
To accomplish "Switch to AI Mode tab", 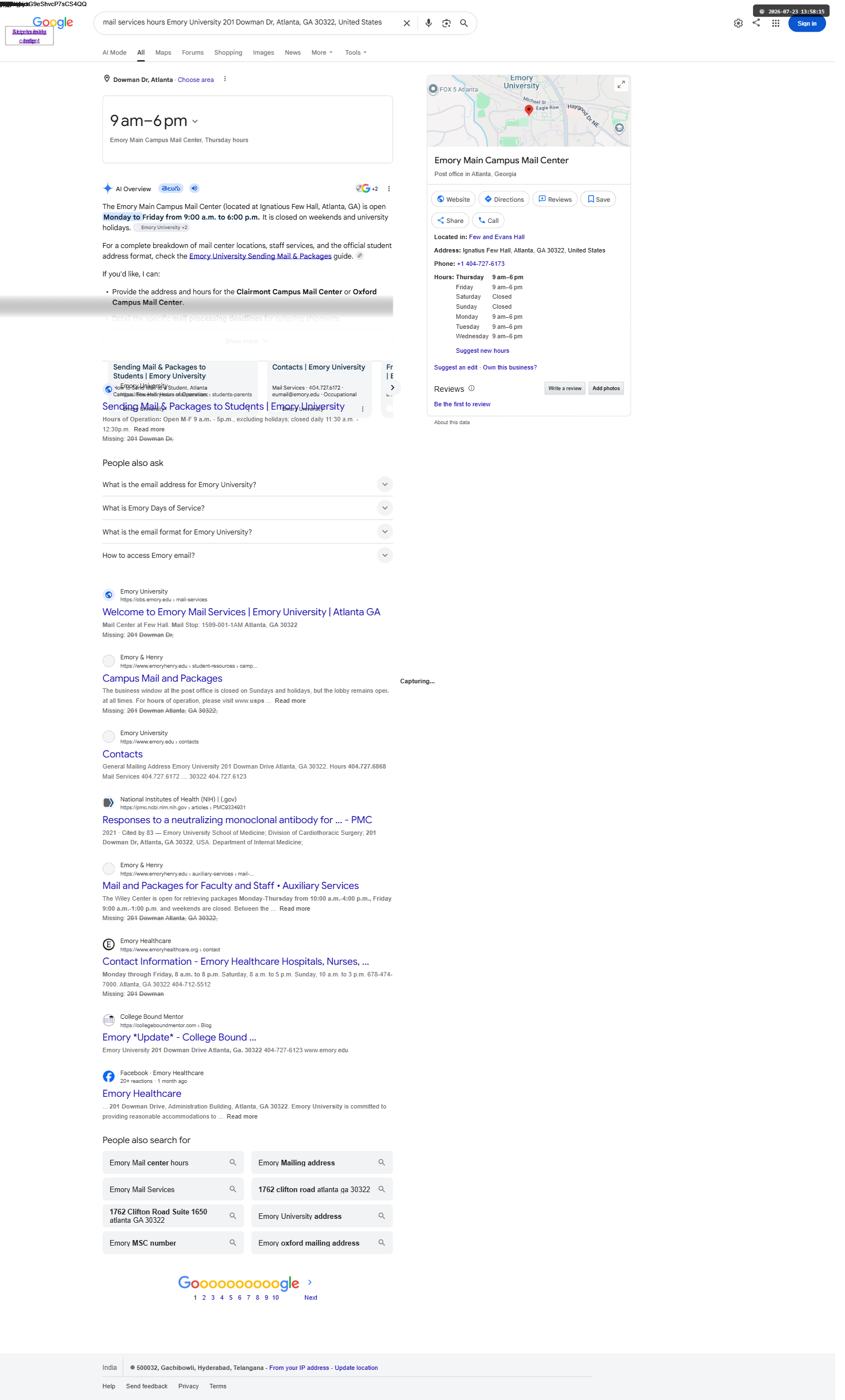I will pyautogui.click(x=114, y=53).
